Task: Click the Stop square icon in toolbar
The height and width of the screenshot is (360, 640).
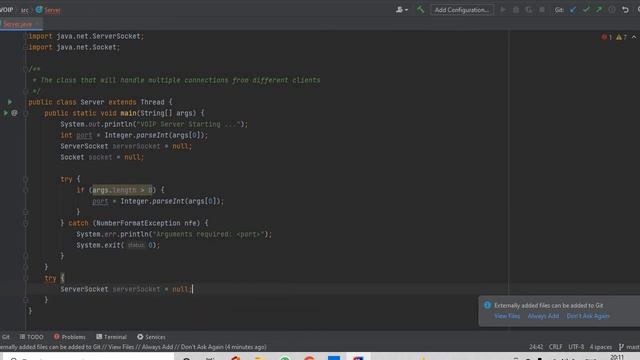Action: [542, 9]
